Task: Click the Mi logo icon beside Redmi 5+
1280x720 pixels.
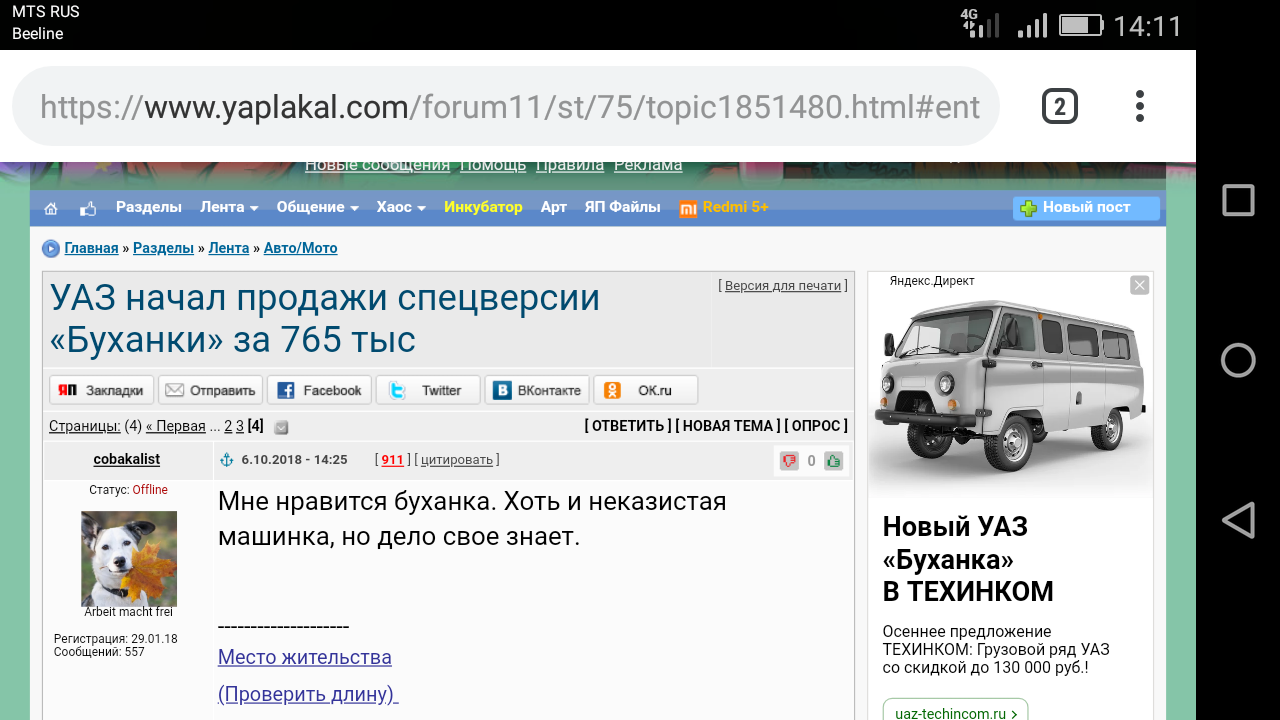Action: click(x=688, y=208)
